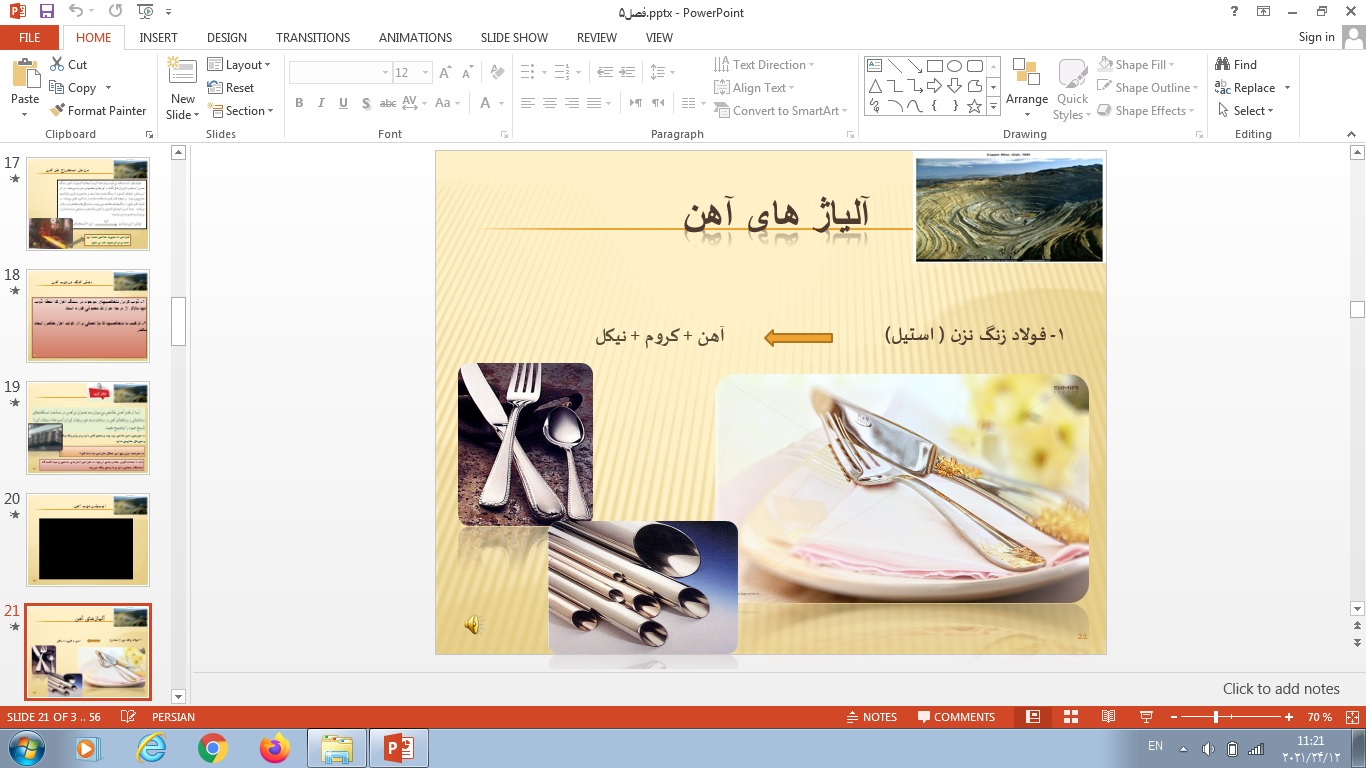Screen dimensions: 1366x768
Task: Click the Save icon in quick access toolbar
Action: (46, 12)
